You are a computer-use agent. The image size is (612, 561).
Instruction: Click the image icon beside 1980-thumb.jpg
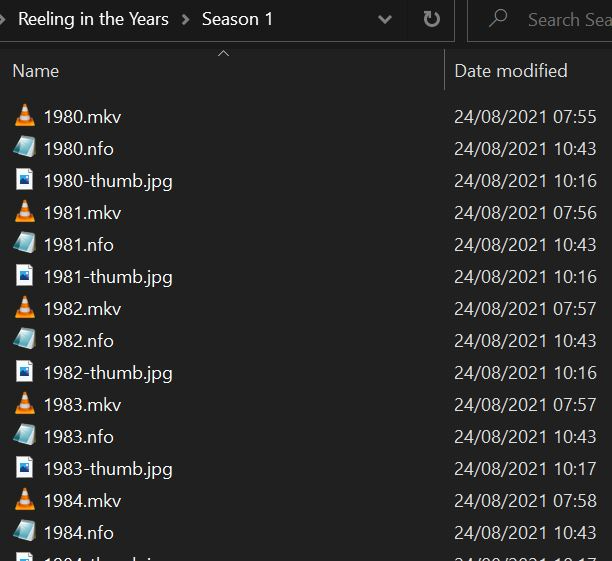25,180
